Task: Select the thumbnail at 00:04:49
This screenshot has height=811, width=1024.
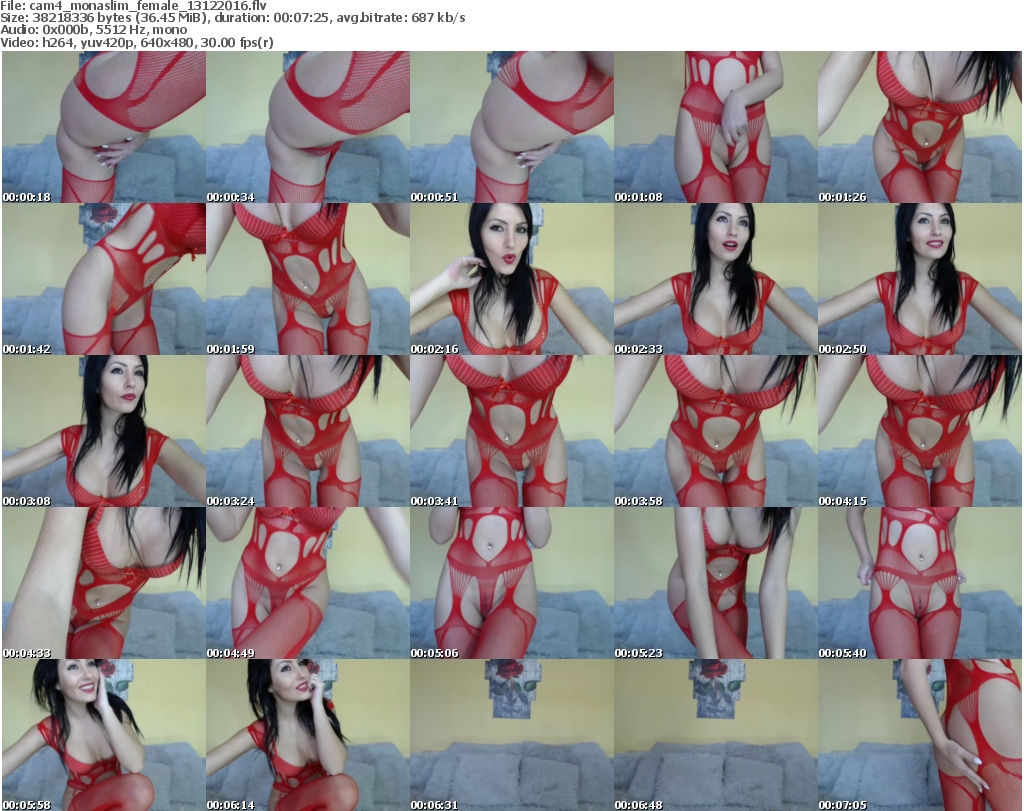Action: [x=308, y=583]
